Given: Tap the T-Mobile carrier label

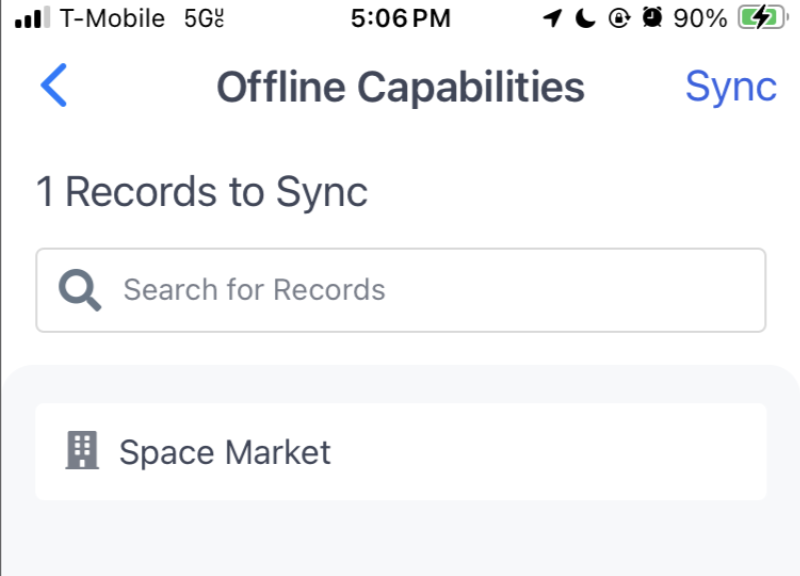Looking at the screenshot, I should [x=112, y=18].
